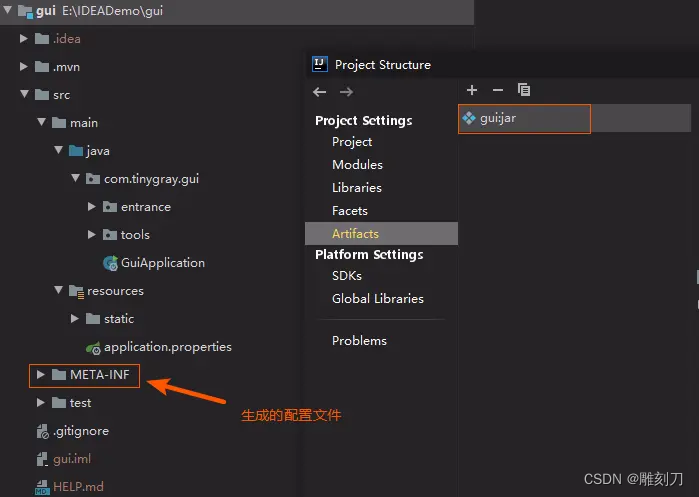This screenshot has height=497, width=699.
Task: Go back with the left arrow
Action: [320, 92]
